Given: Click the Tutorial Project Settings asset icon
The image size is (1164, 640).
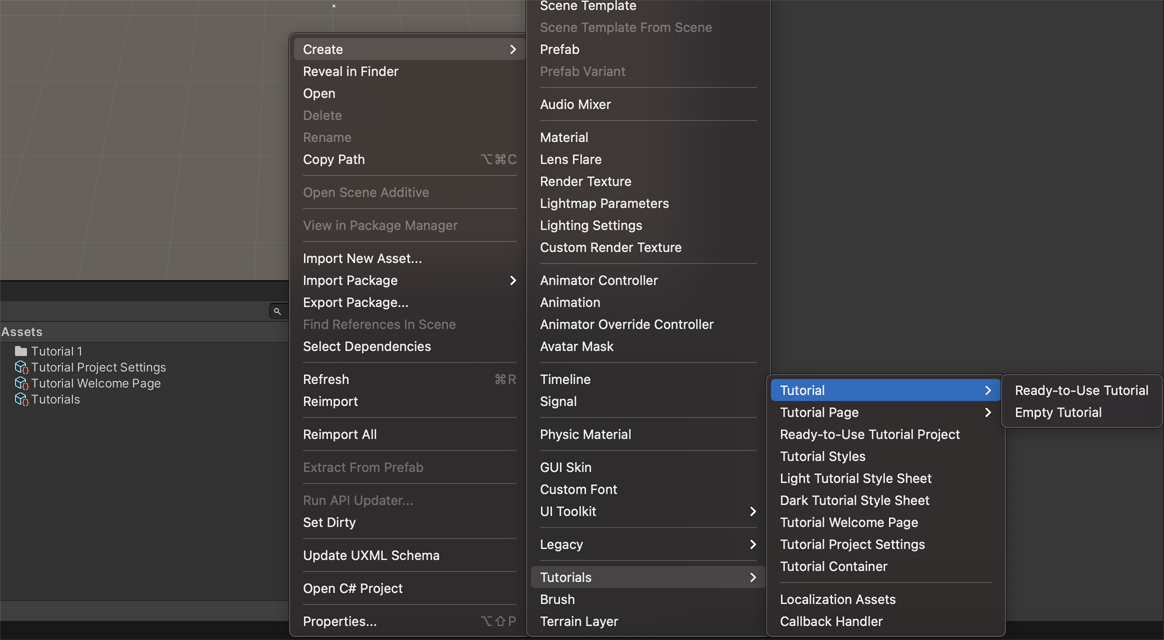Looking at the screenshot, I should point(20,367).
